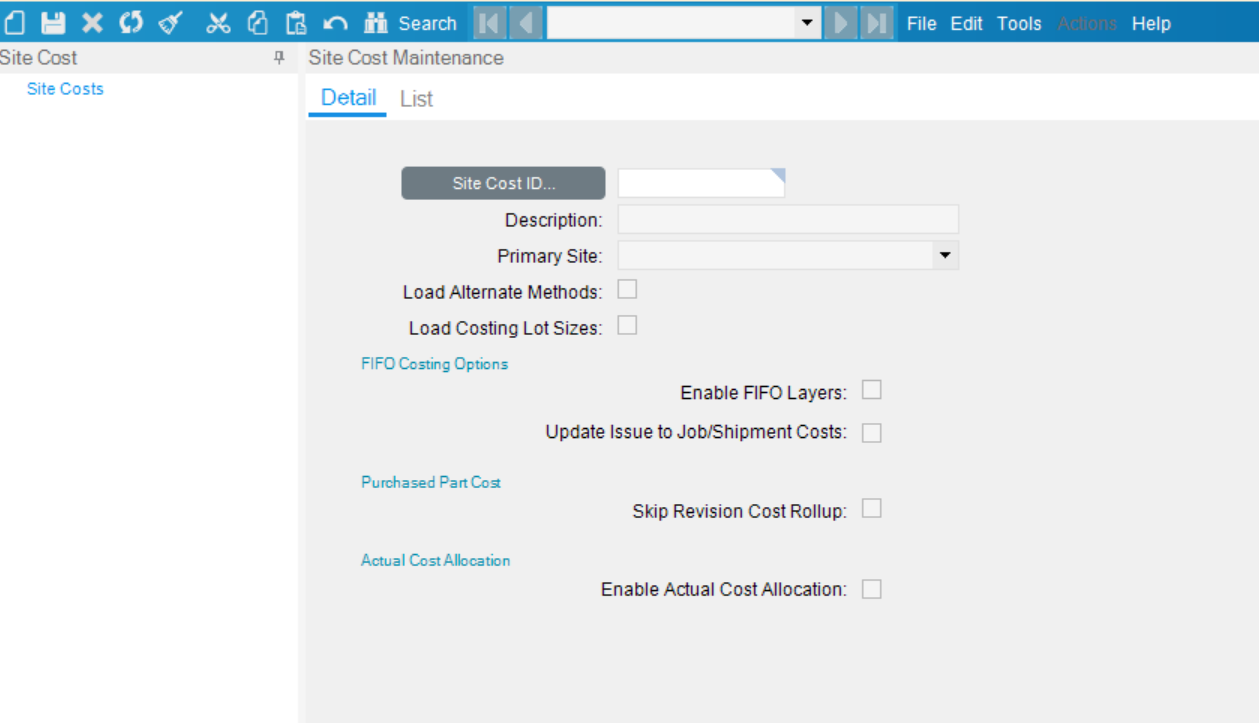Enable Actual Cost Allocation checkbox
Viewport: 1259px width, 723px height.
point(872,589)
